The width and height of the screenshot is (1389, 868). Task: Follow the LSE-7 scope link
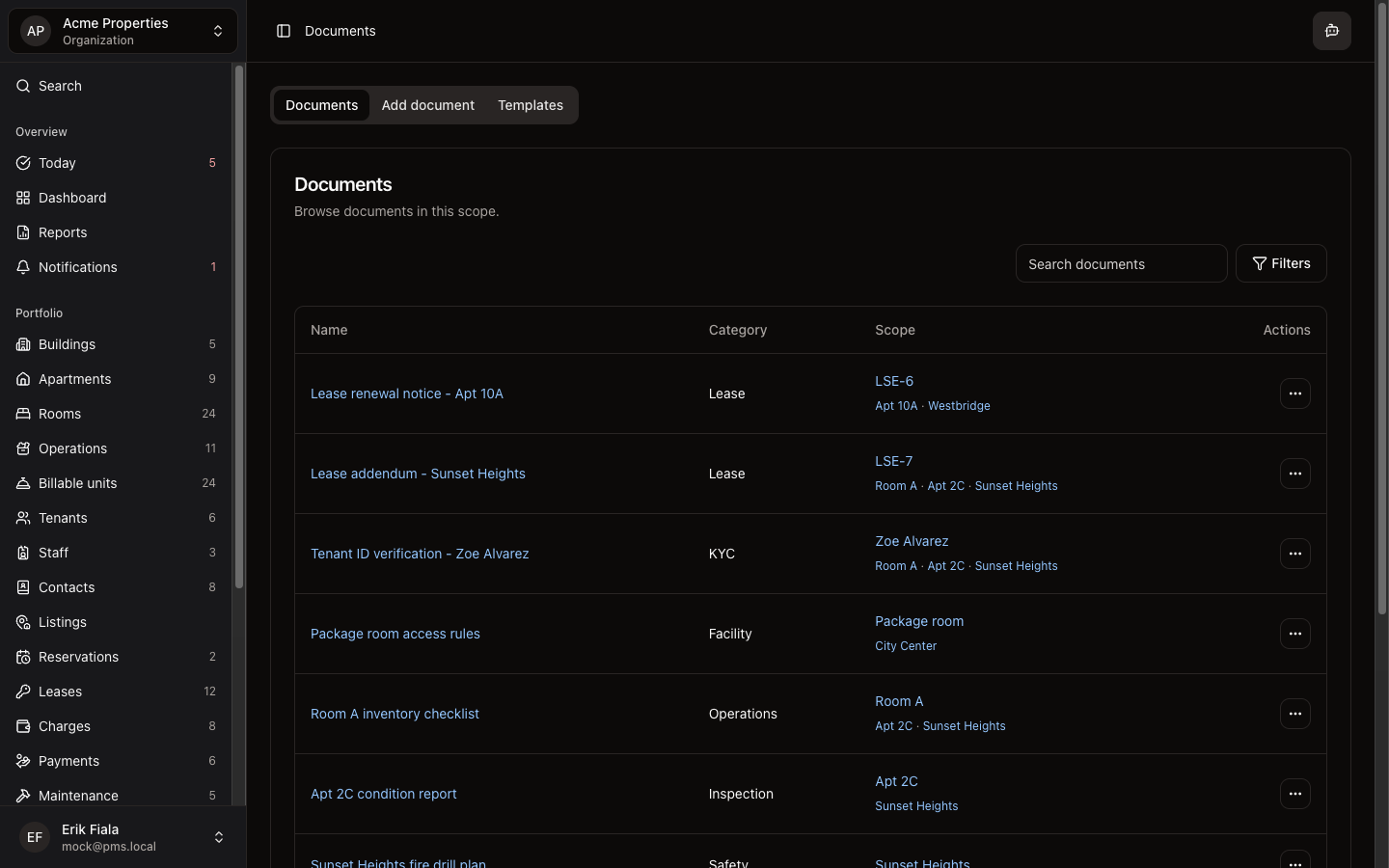[893, 461]
